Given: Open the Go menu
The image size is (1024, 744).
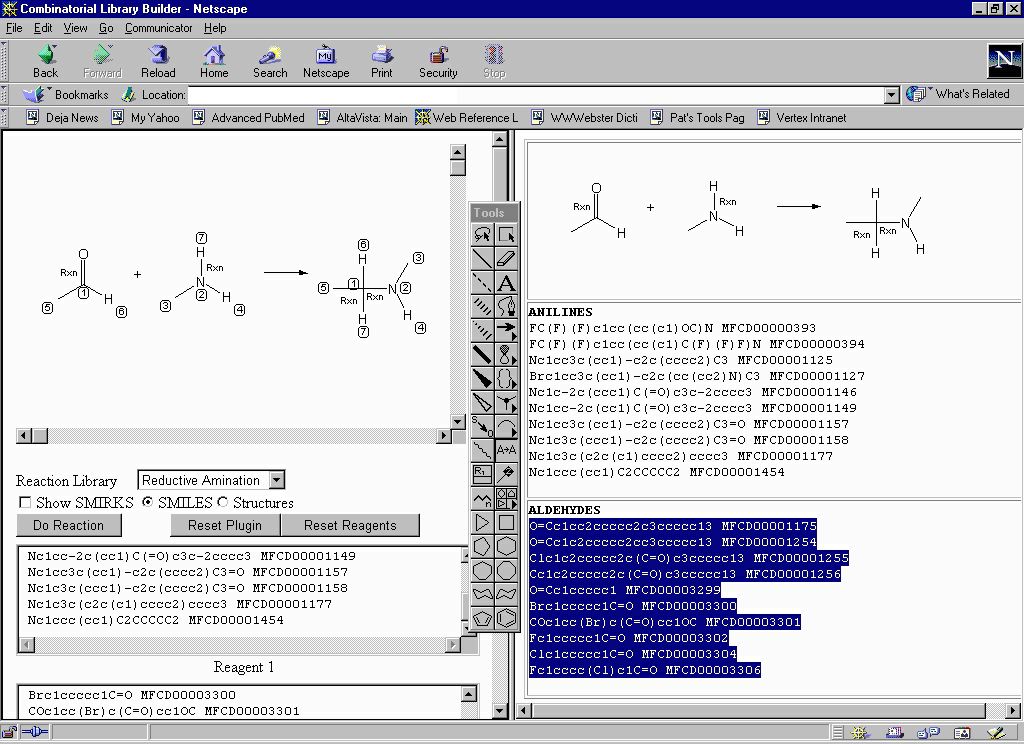Looking at the screenshot, I should click(106, 28).
